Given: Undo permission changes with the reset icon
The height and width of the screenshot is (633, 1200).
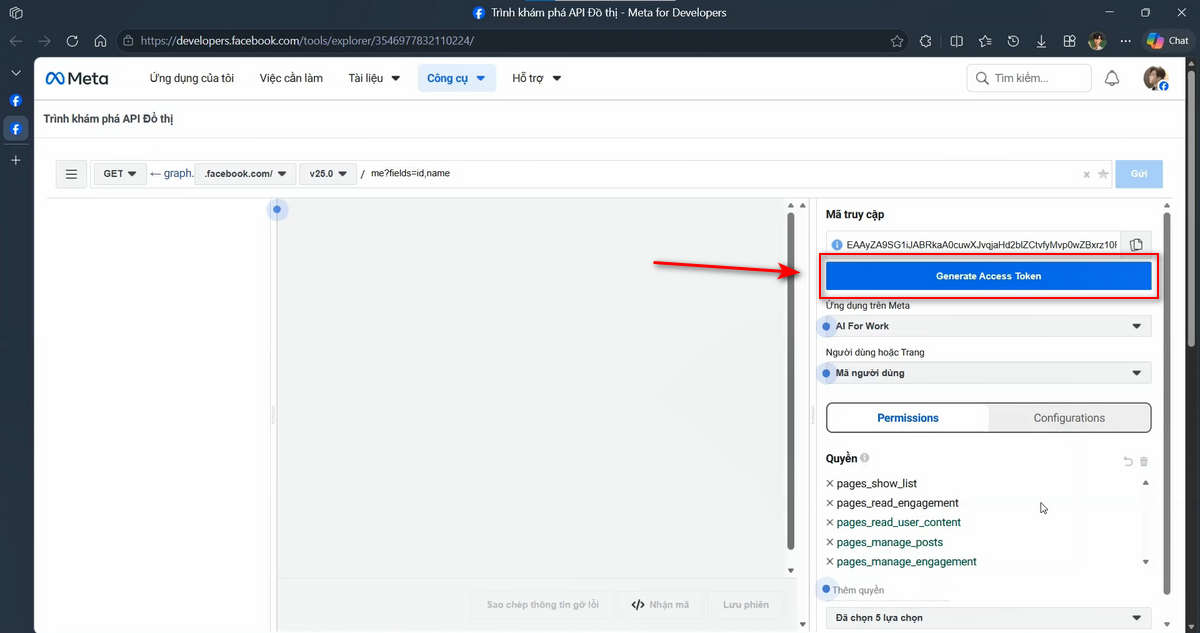Looking at the screenshot, I should click(1128, 461).
